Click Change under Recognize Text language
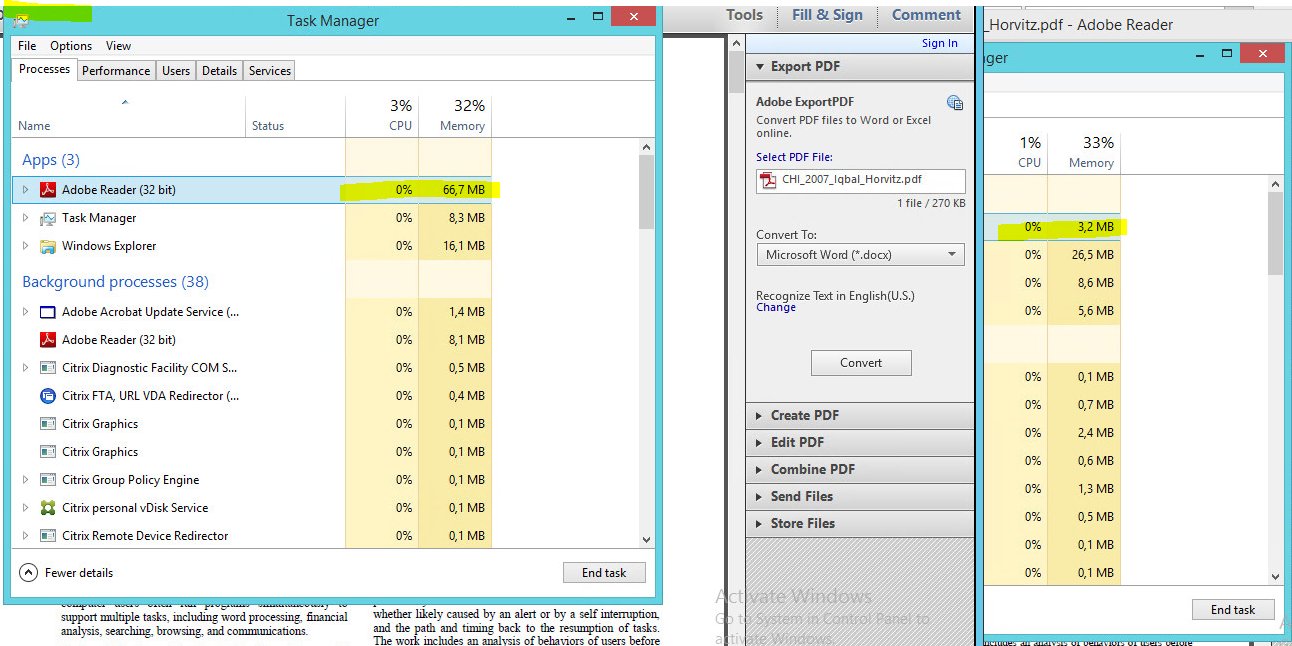The height and width of the screenshot is (646, 1292). (x=776, y=308)
